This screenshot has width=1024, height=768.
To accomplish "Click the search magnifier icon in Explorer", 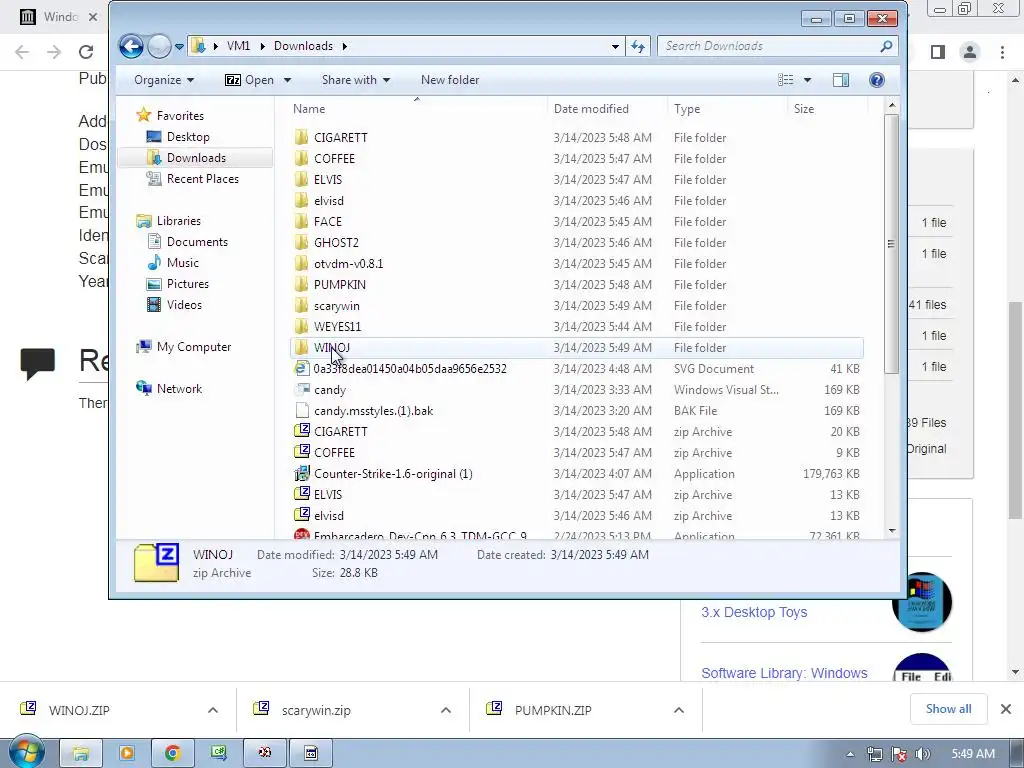I will 886,46.
